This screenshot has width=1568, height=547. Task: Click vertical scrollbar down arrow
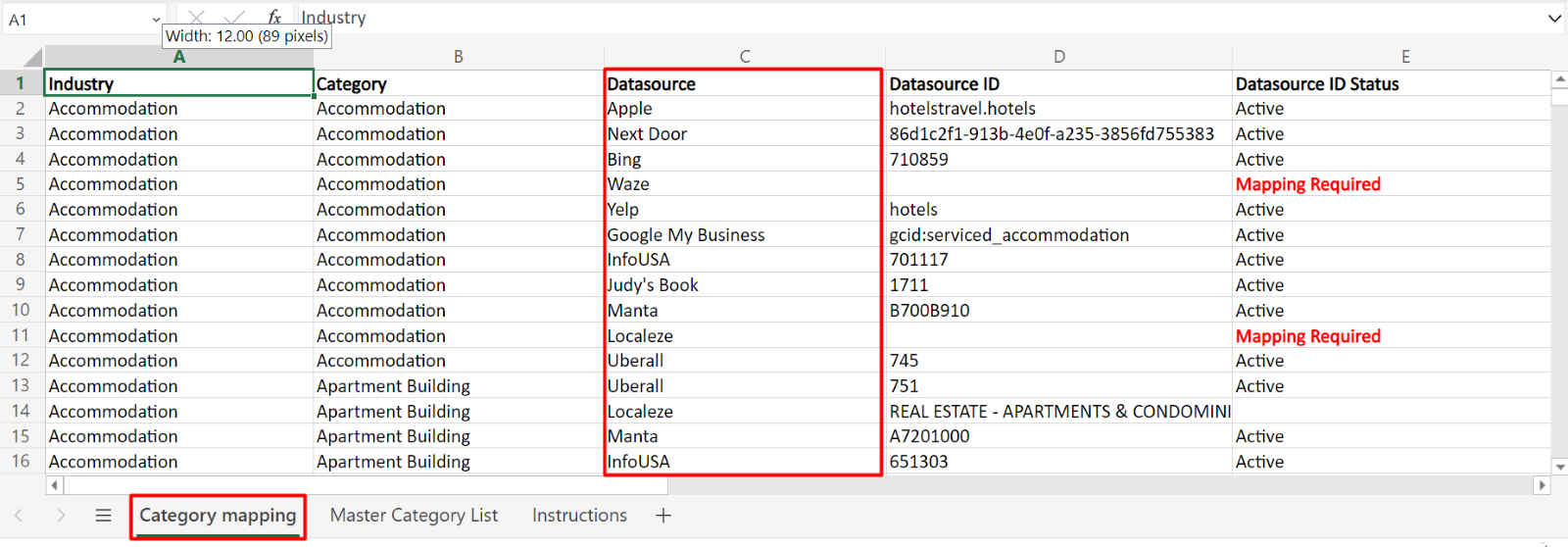1560,468
